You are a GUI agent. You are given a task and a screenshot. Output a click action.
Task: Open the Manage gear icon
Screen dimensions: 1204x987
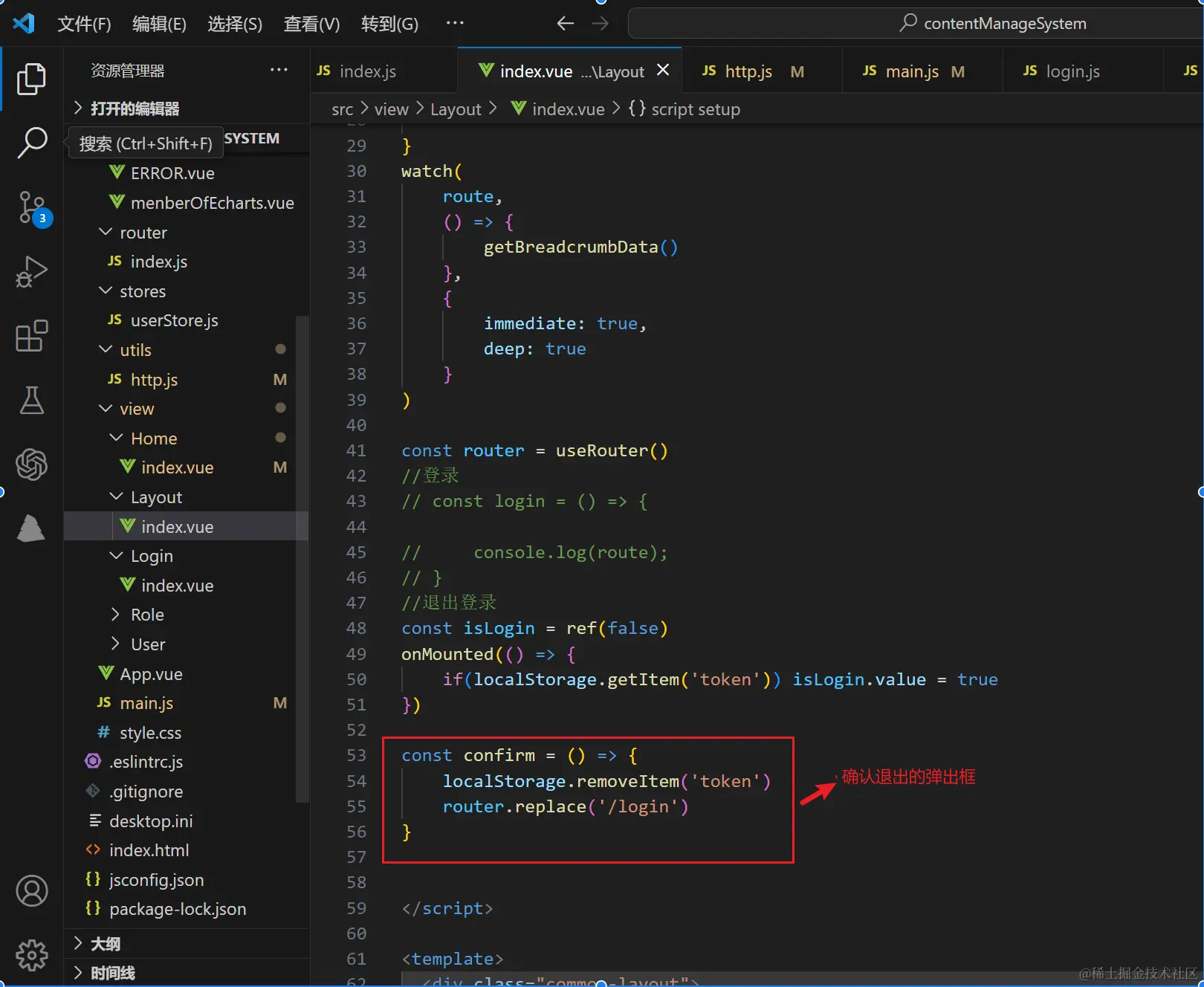(31, 955)
